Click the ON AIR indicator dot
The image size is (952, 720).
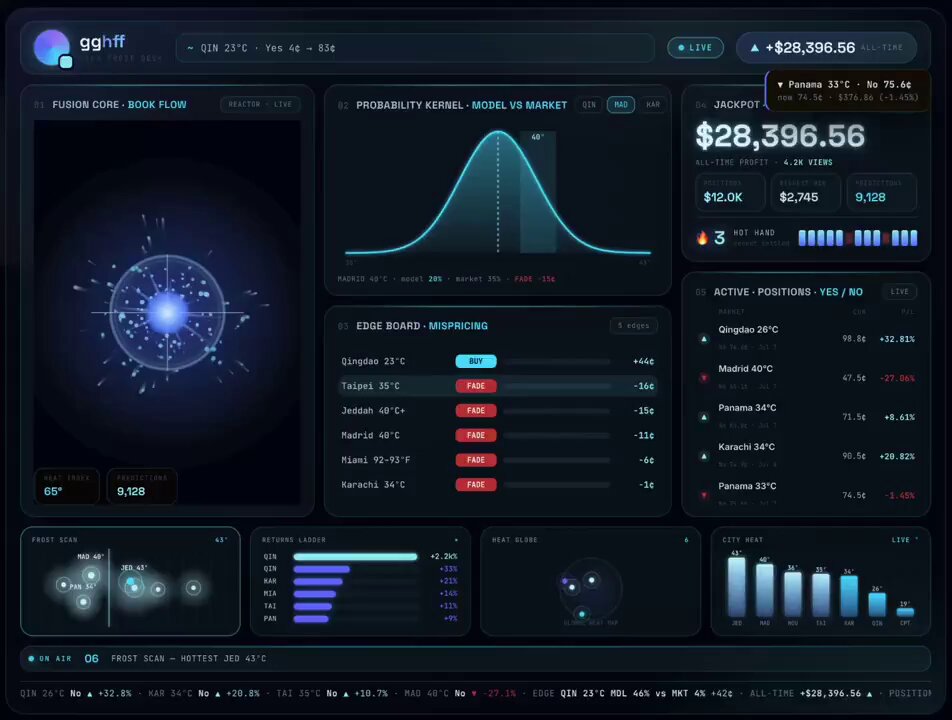click(x=31, y=658)
